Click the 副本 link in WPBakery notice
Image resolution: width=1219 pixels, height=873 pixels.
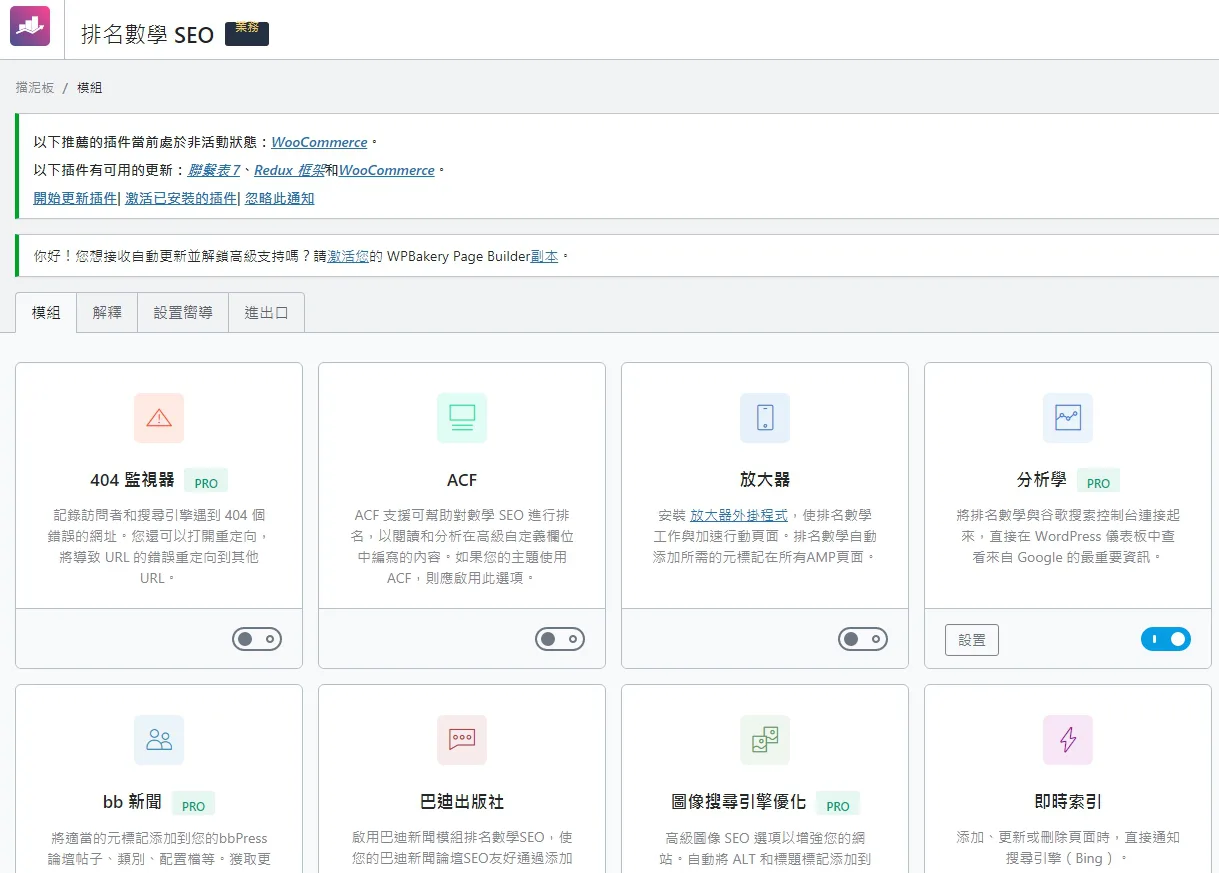click(x=544, y=256)
